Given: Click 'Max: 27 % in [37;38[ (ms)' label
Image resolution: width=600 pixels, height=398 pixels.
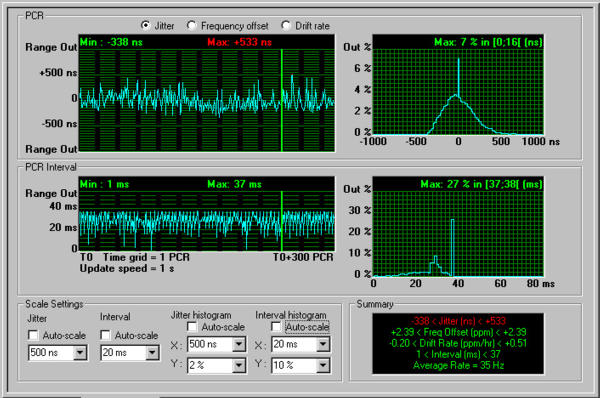Looking at the screenshot, I should [481, 184].
